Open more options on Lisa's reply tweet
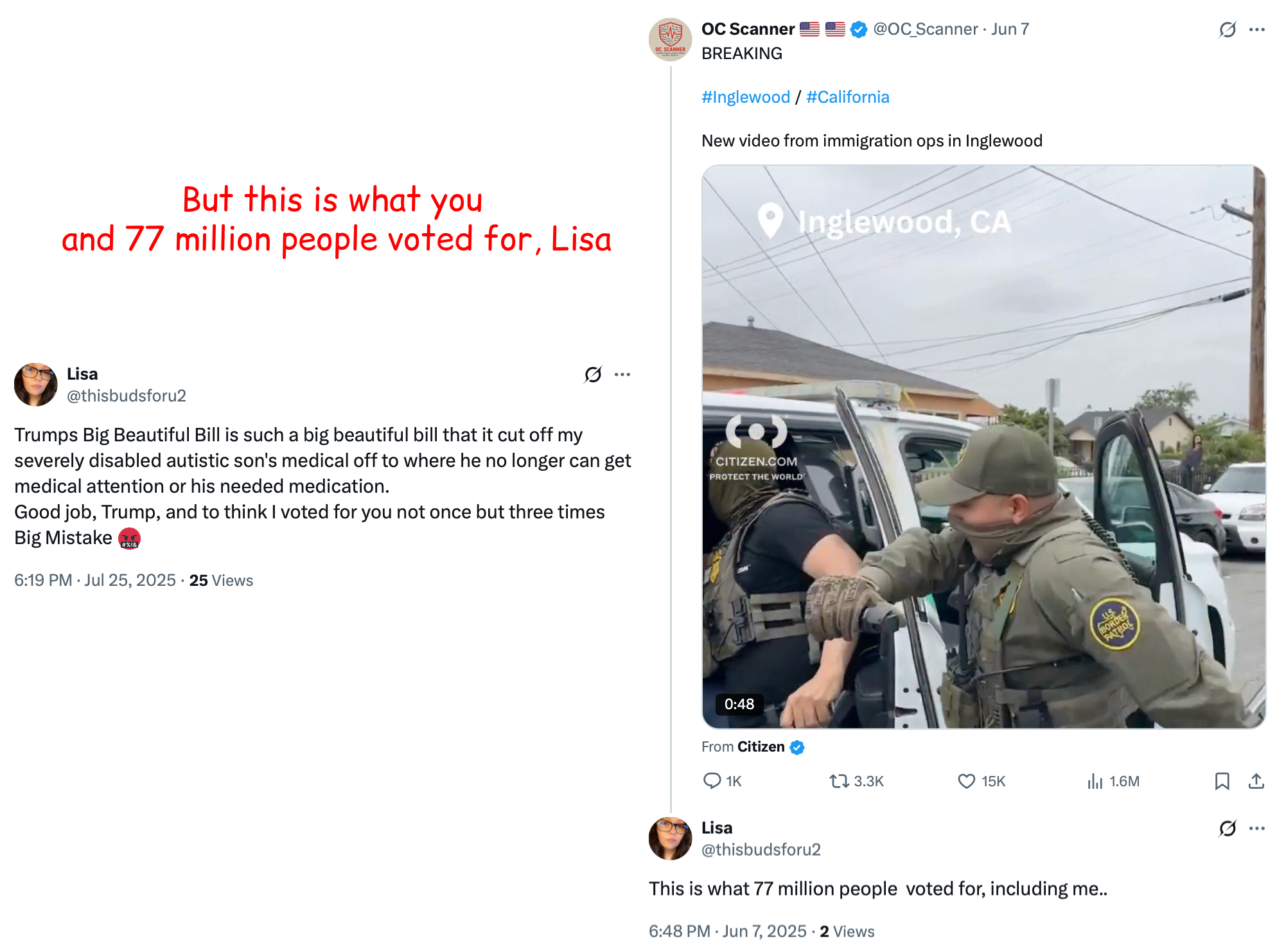This screenshot has height=952, width=1277. [x=1257, y=829]
